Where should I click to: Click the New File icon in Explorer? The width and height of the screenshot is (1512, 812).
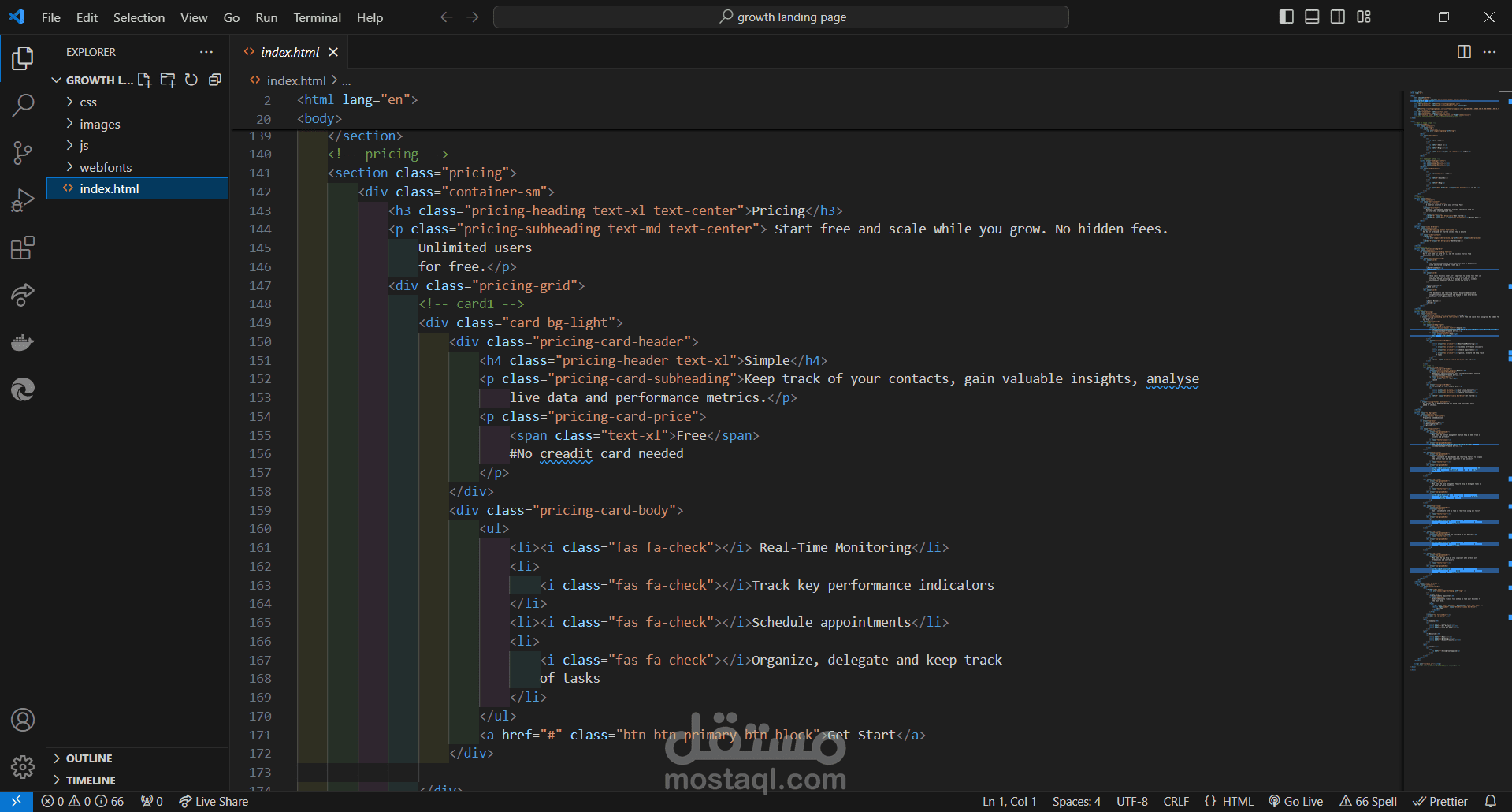(144, 80)
